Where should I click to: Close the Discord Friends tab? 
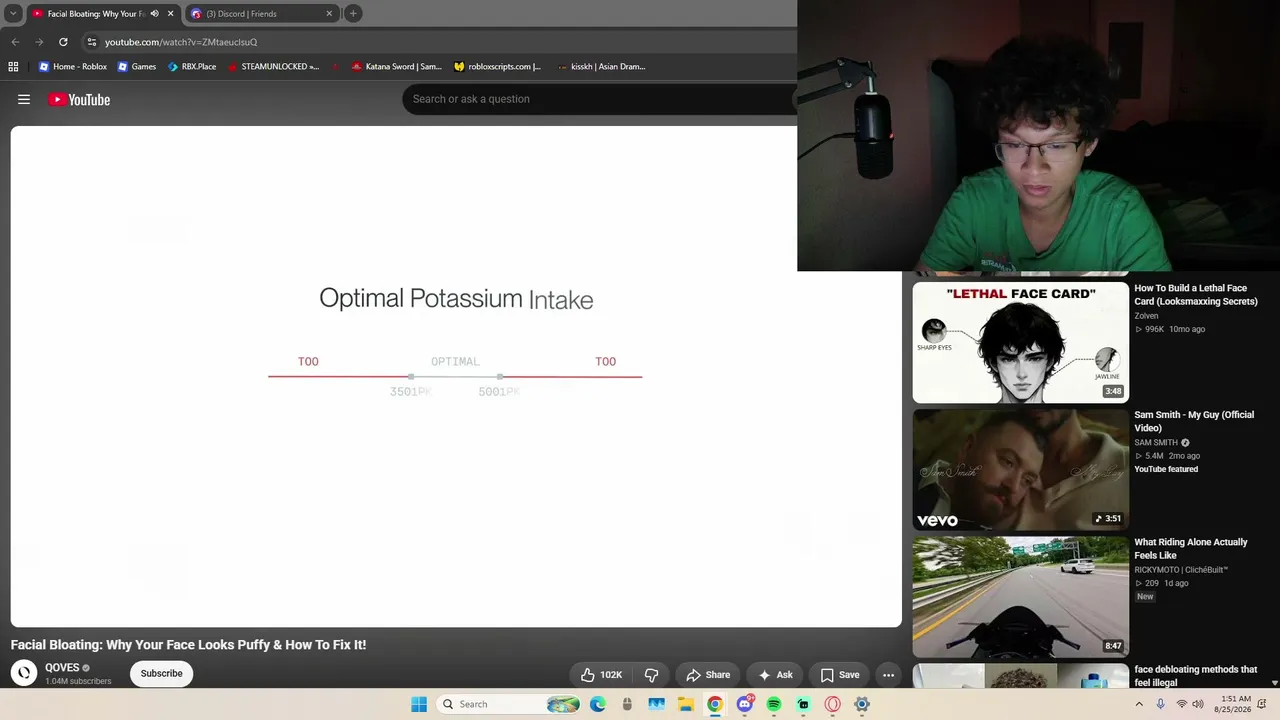pos(329,14)
